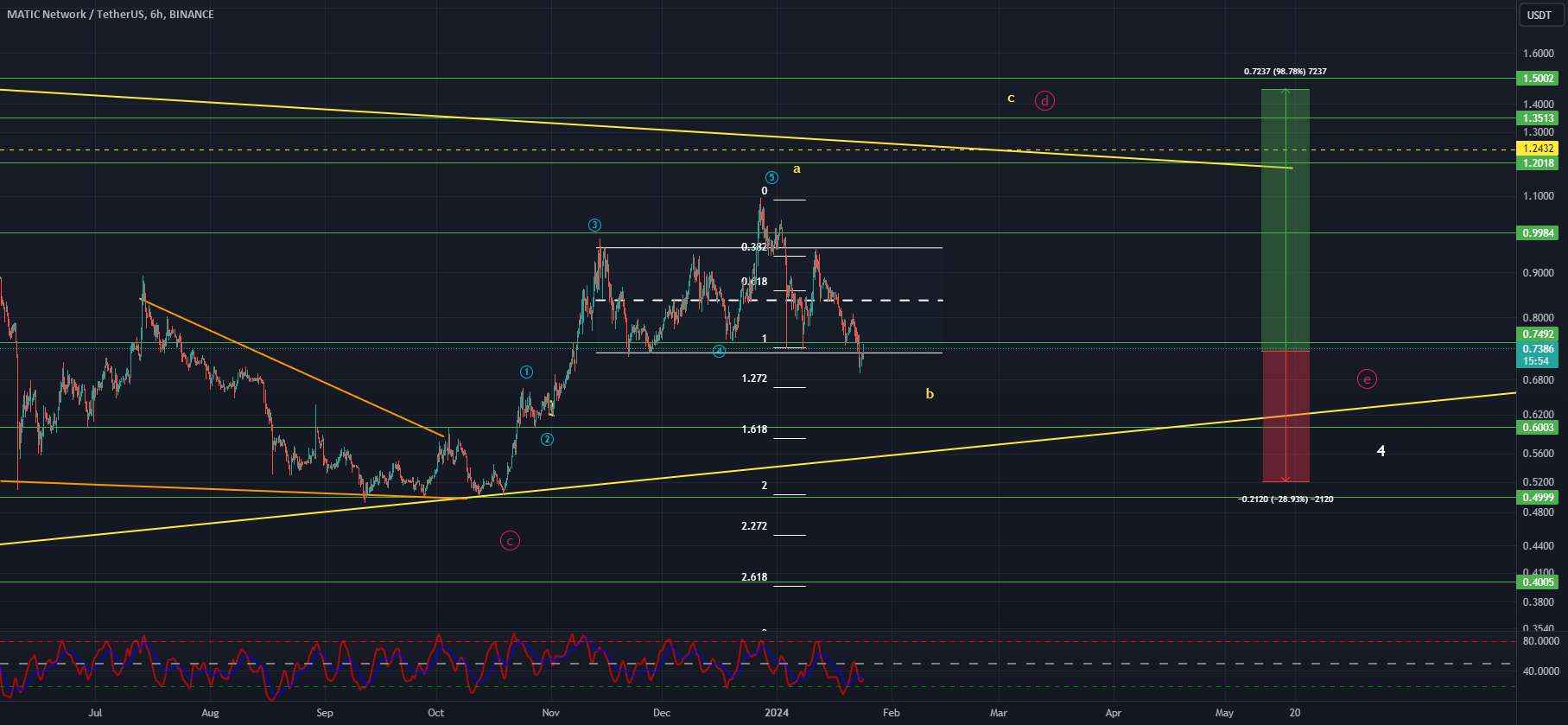Click the May label on time axis

(1224, 713)
